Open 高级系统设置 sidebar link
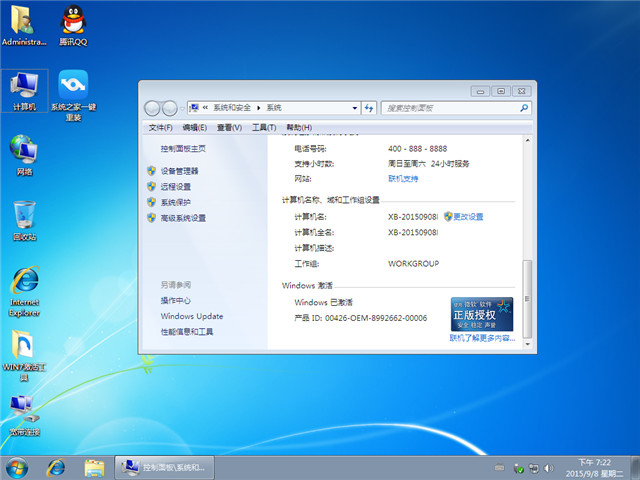 coord(183,218)
